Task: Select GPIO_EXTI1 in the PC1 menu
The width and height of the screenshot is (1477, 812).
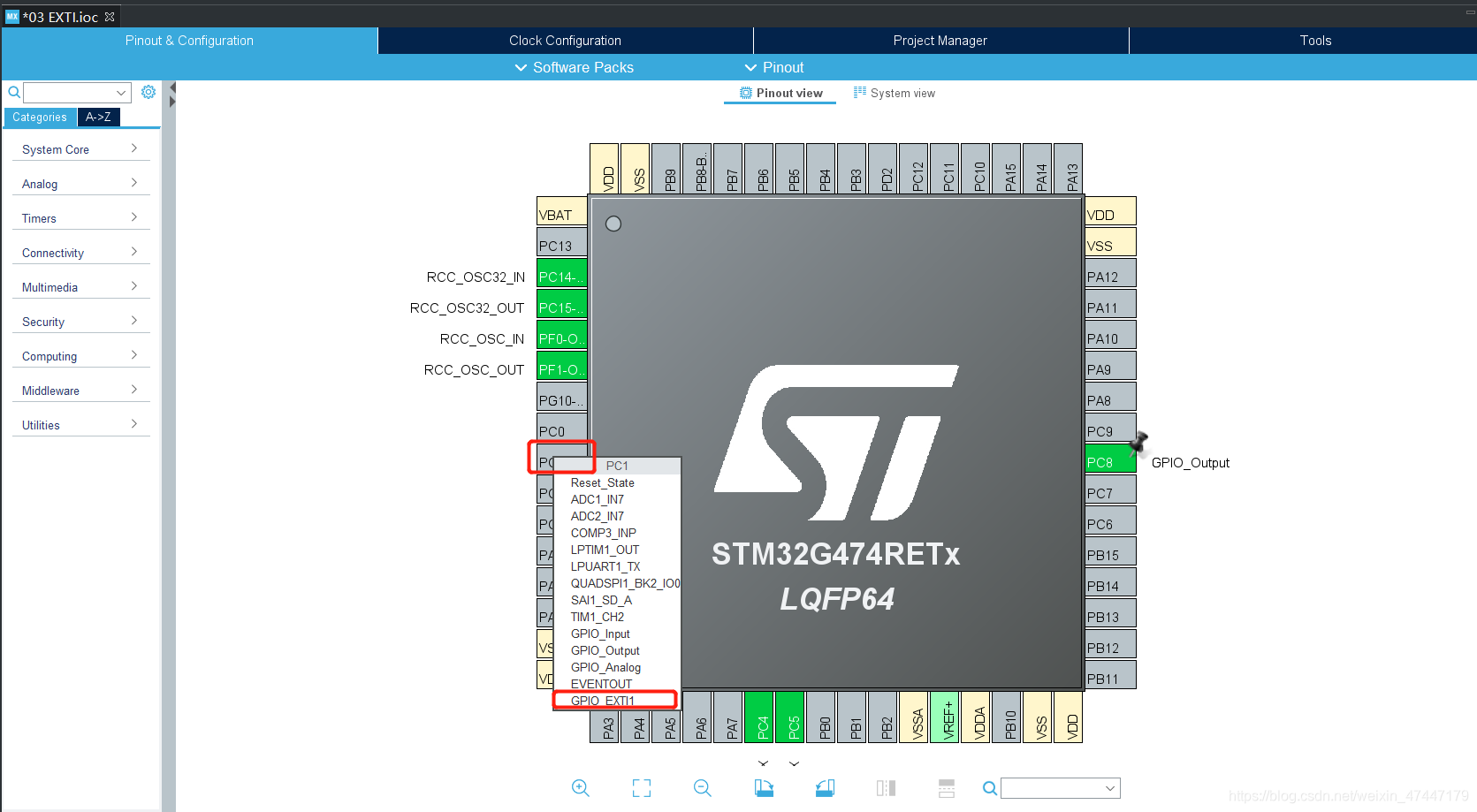Action: pos(615,701)
